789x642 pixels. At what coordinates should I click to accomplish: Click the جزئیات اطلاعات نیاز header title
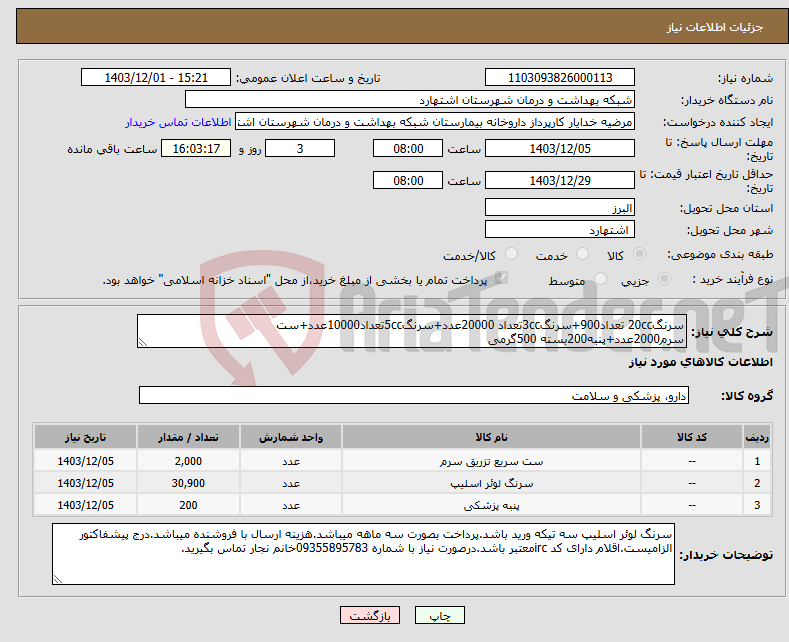(x=715, y=27)
